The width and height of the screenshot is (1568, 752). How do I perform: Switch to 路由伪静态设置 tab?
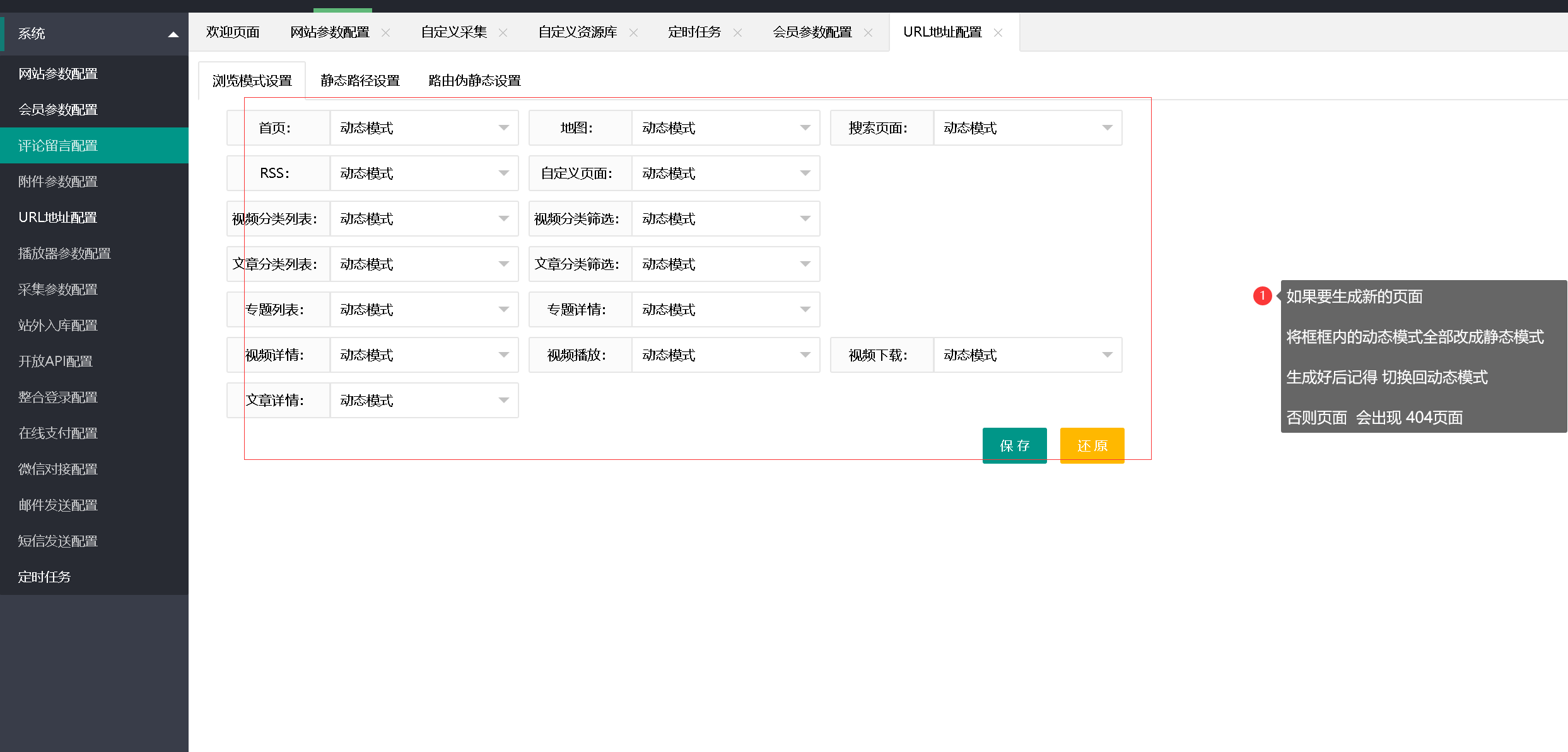tap(474, 81)
